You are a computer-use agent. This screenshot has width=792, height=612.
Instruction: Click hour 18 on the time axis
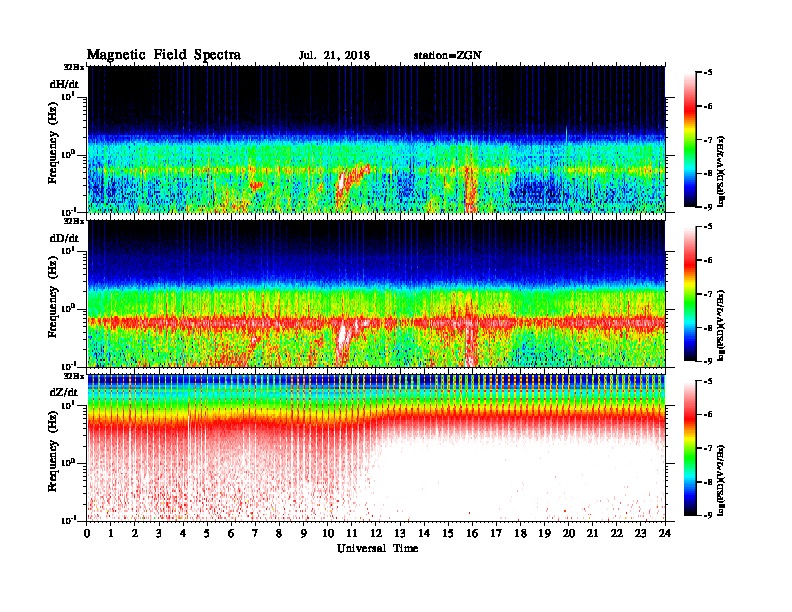pyautogui.click(x=520, y=534)
